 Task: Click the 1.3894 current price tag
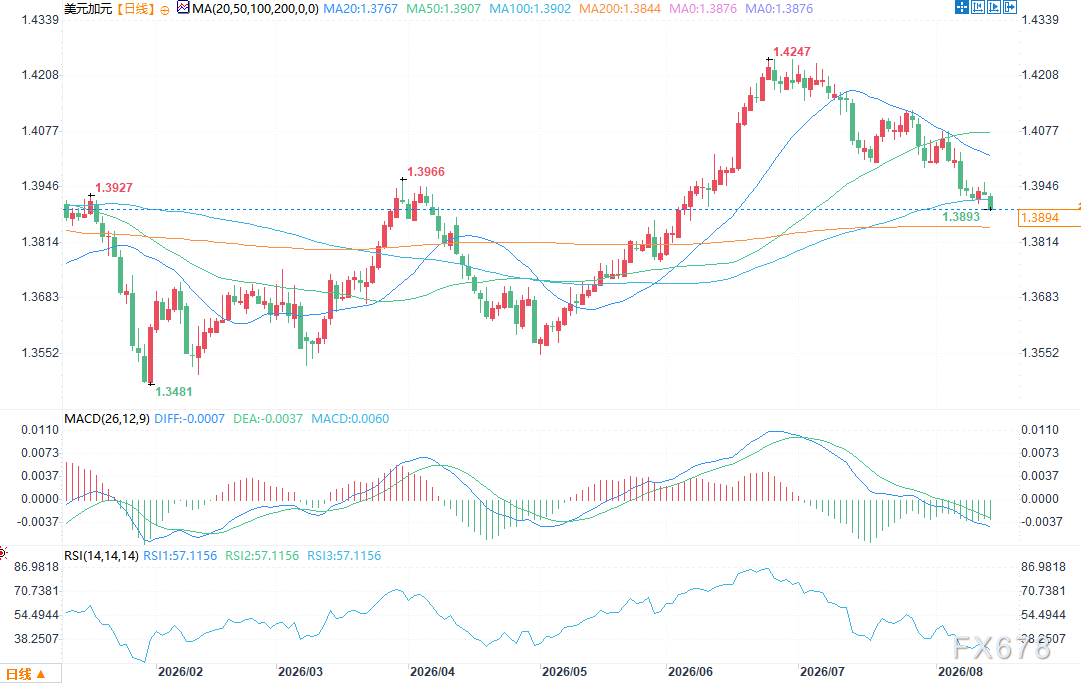[x=1039, y=218]
